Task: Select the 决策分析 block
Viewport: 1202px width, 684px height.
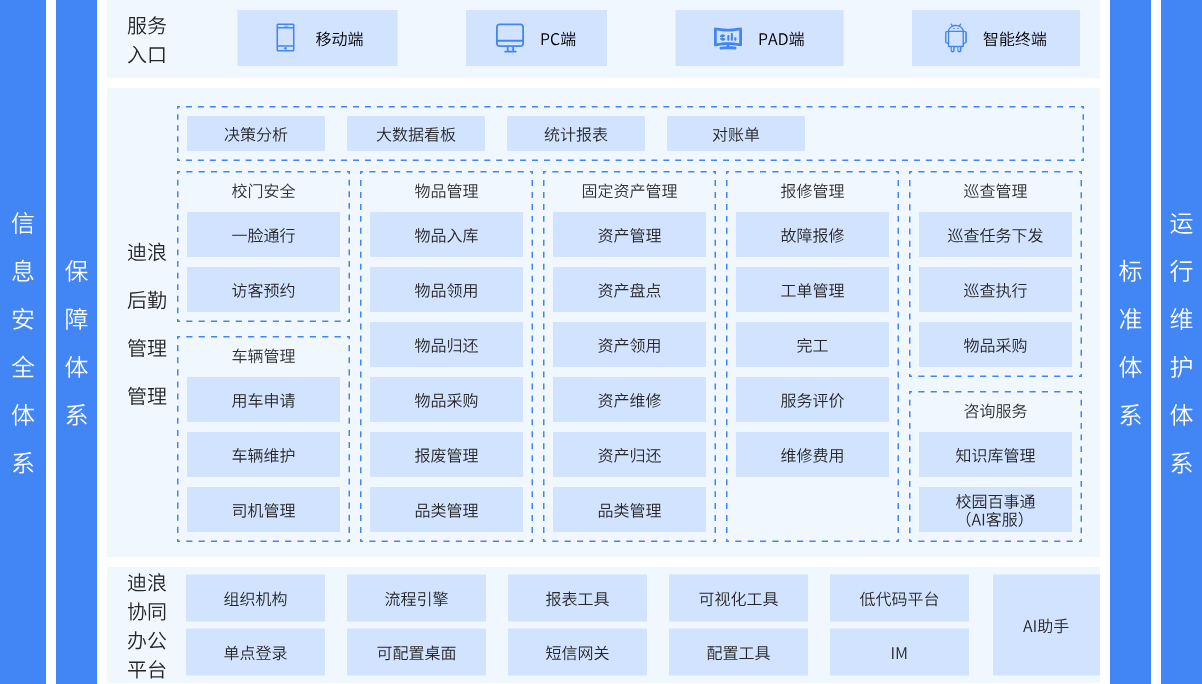Action: (256, 134)
